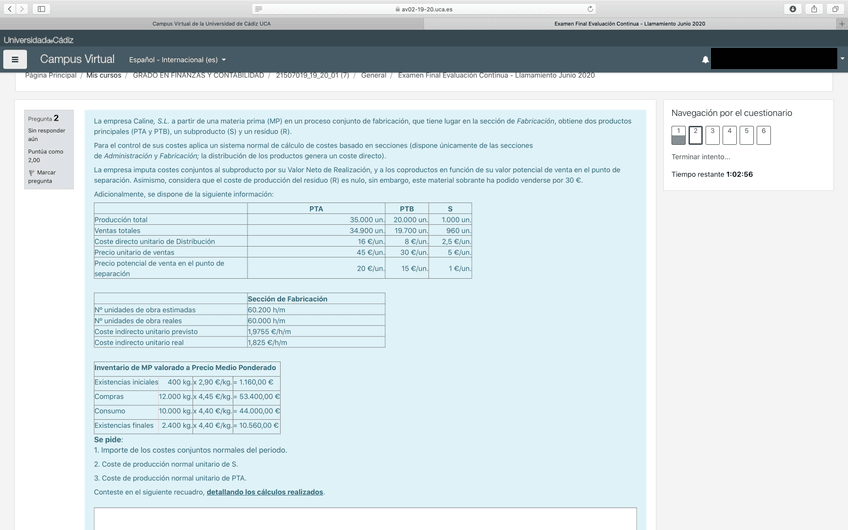Open Mis cursos breadcrumb link

coord(103,76)
